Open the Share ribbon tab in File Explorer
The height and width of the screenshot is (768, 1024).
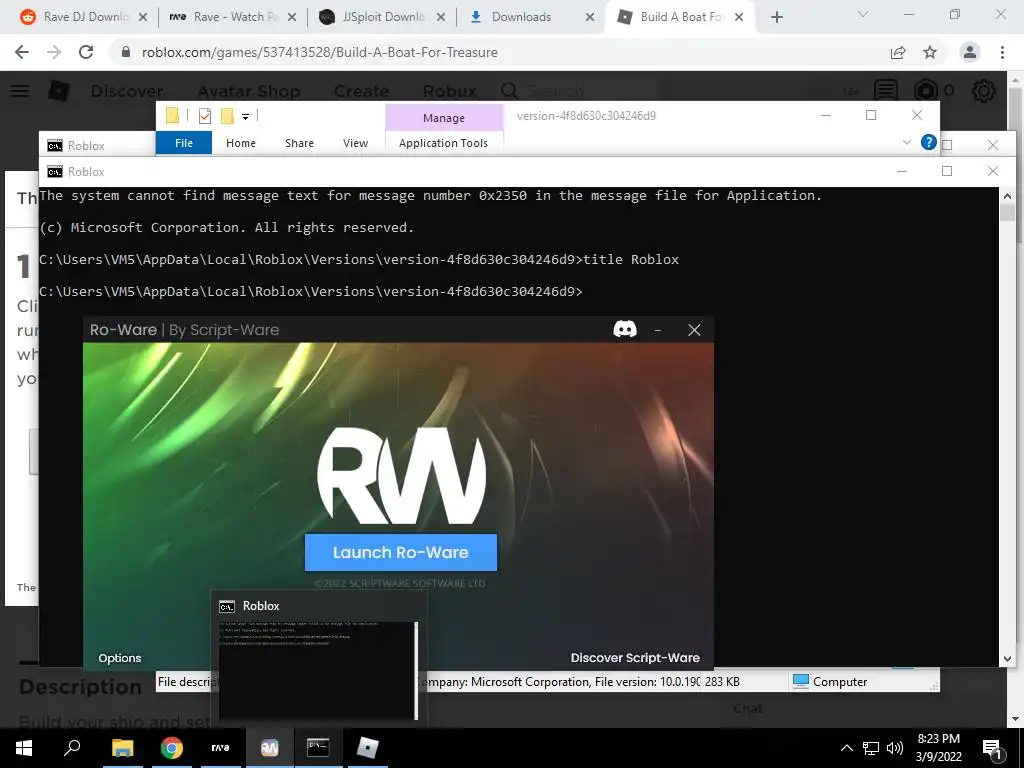[299, 142]
